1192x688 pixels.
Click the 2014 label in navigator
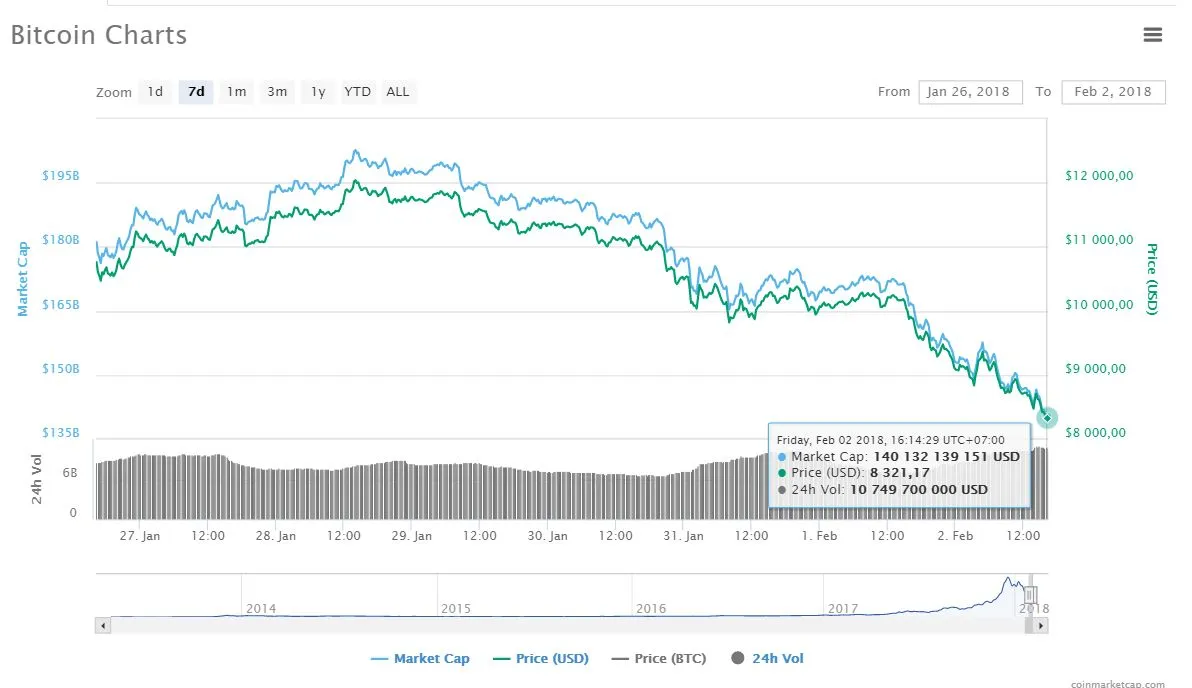click(261, 608)
